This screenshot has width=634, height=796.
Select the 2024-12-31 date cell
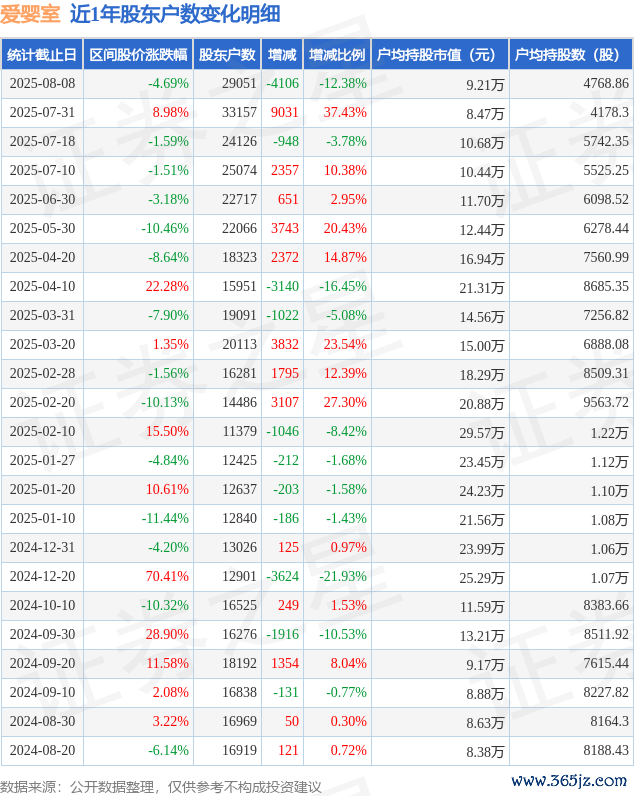42,547
